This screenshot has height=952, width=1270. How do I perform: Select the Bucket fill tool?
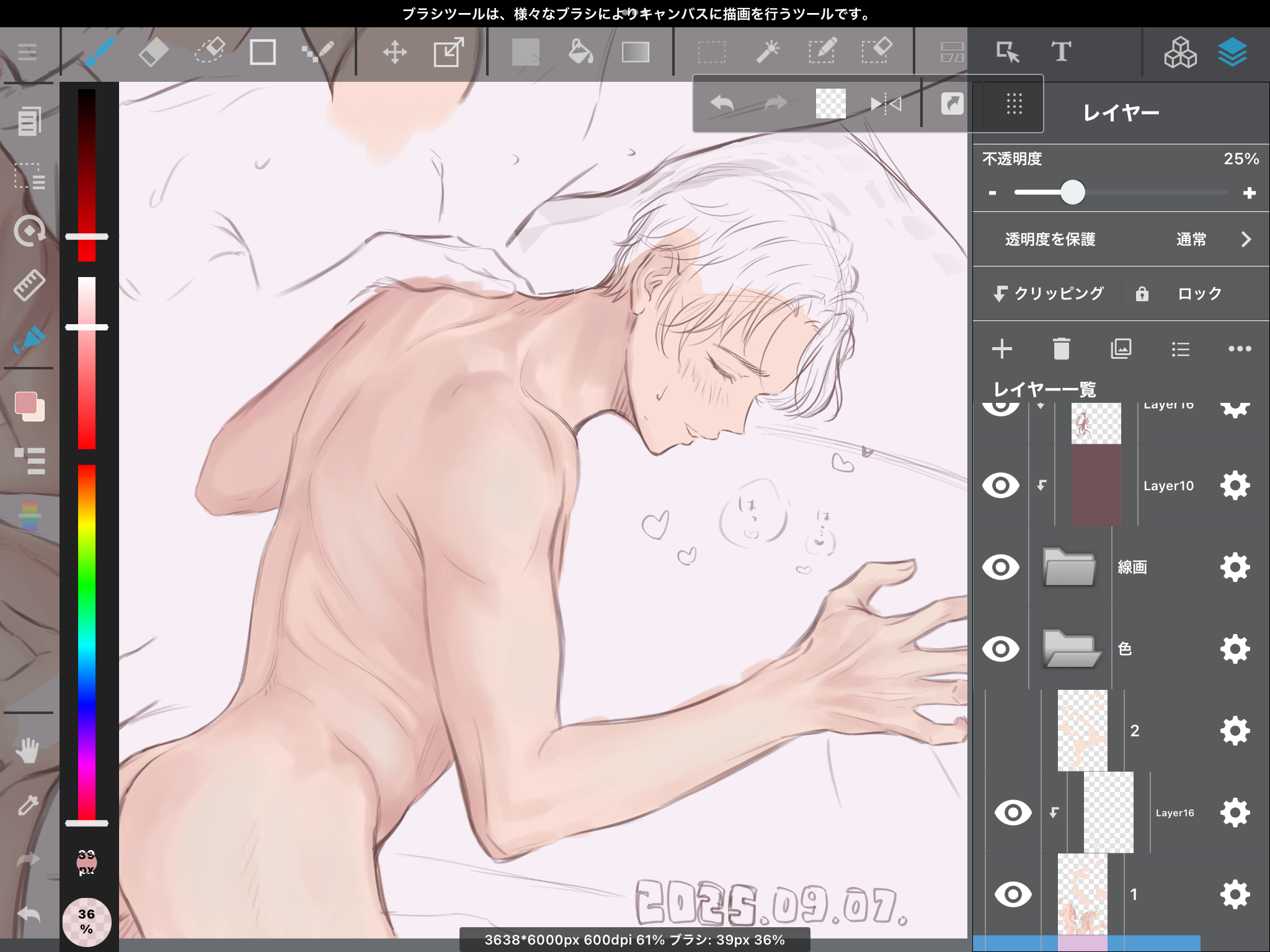pyautogui.click(x=580, y=52)
